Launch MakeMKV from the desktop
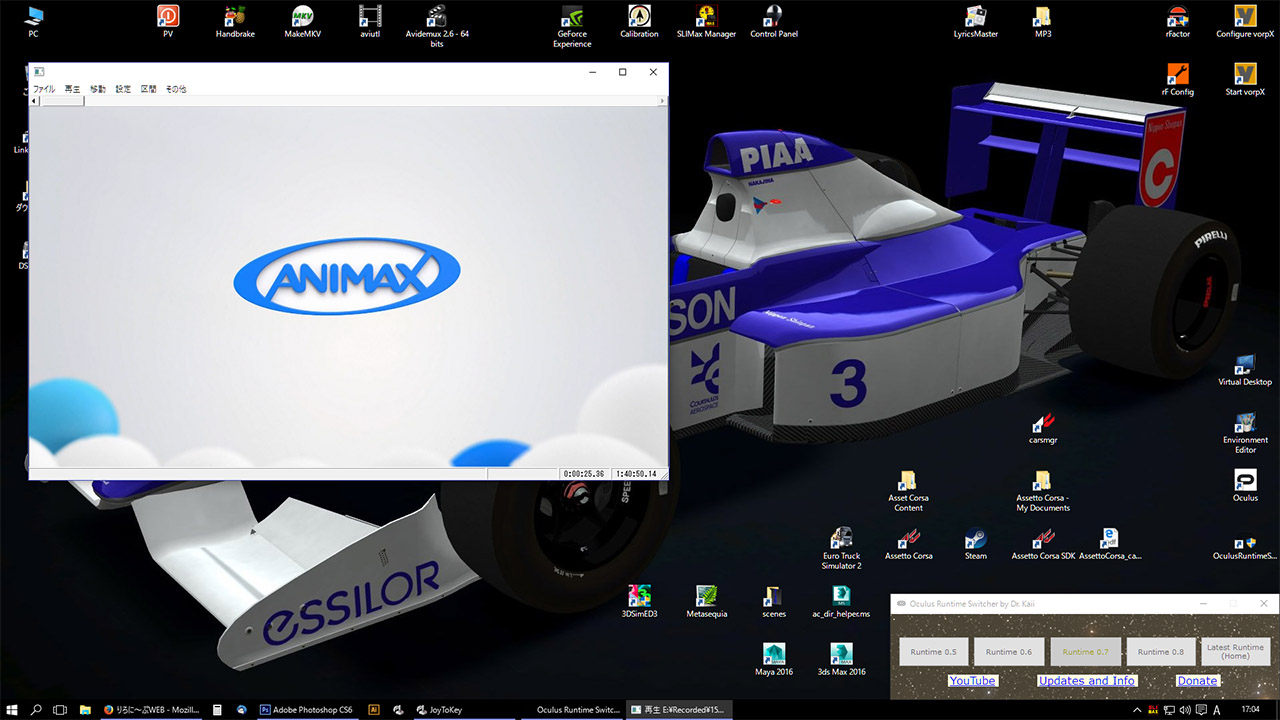The height and width of the screenshot is (720, 1280). 302,17
